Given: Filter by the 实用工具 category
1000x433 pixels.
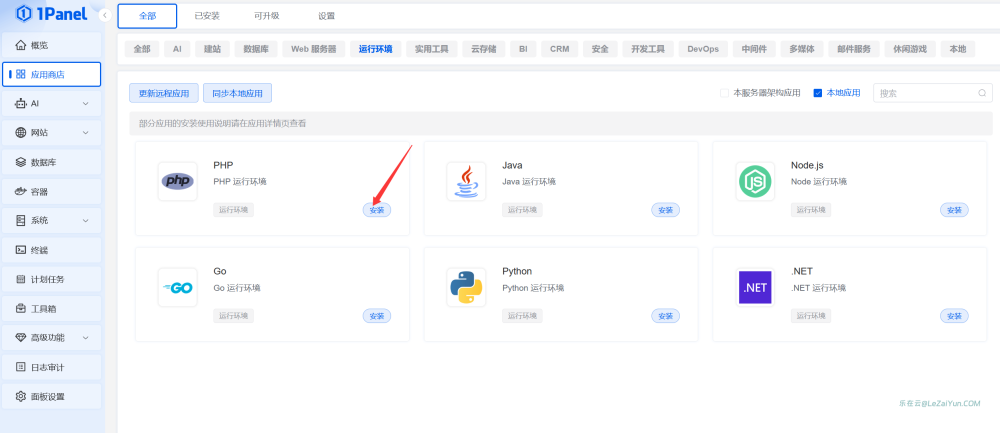Looking at the screenshot, I should pyautogui.click(x=432, y=49).
